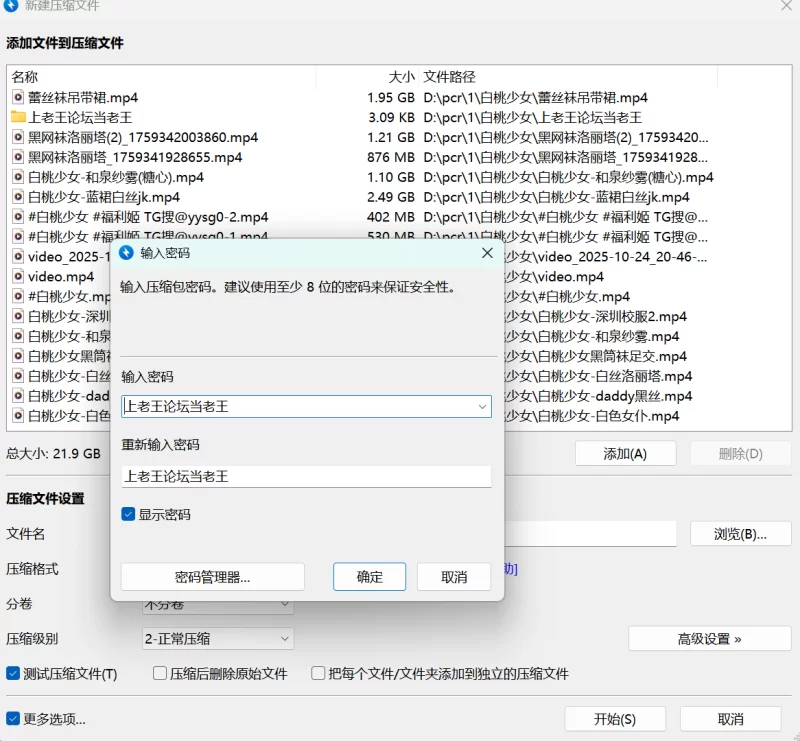The width and height of the screenshot is (800, 741).
Task: Click 取消 in the 输入密码 dialog
Action: pyautogui.click(x=454, y=577)
